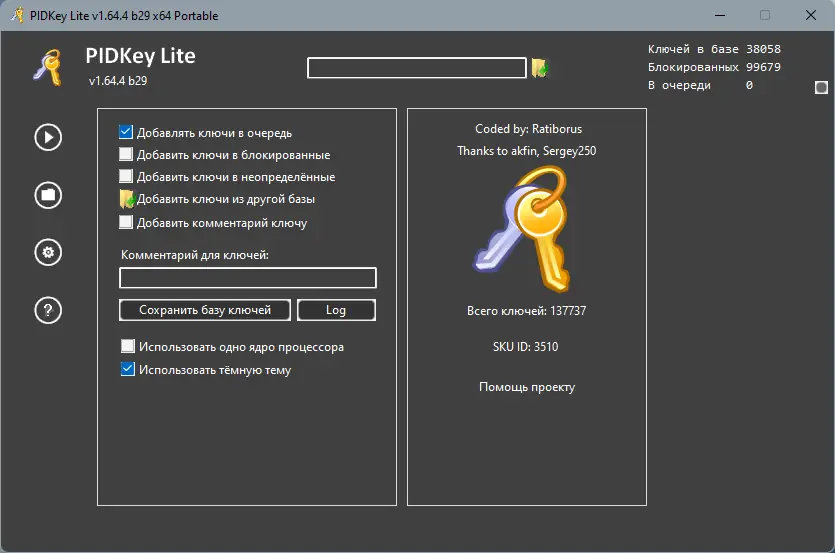
Task: Click the 'Всего ключей: 137737' text
Action: [526, 311]
